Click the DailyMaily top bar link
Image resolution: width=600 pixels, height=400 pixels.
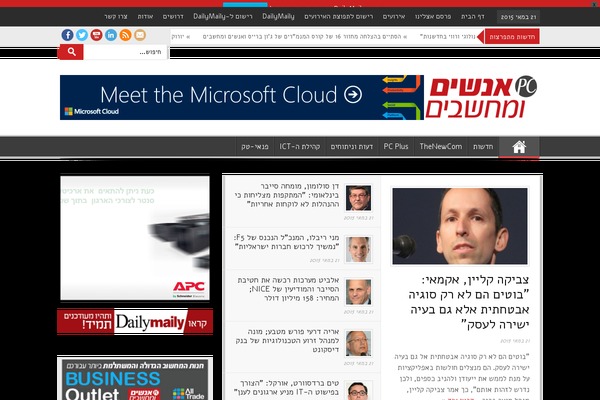point(278,16)
